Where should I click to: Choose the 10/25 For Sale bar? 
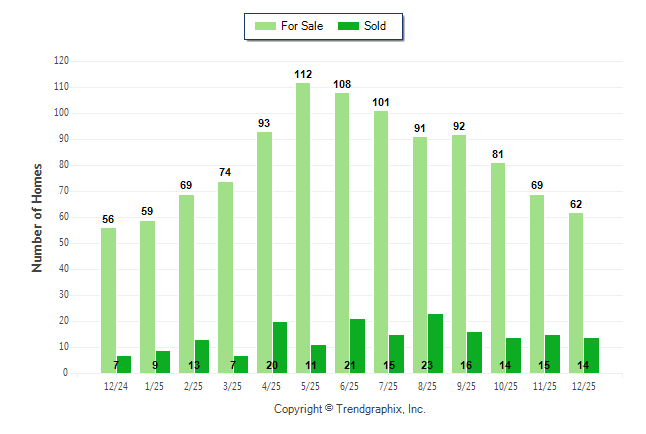[x=498, y=268]
